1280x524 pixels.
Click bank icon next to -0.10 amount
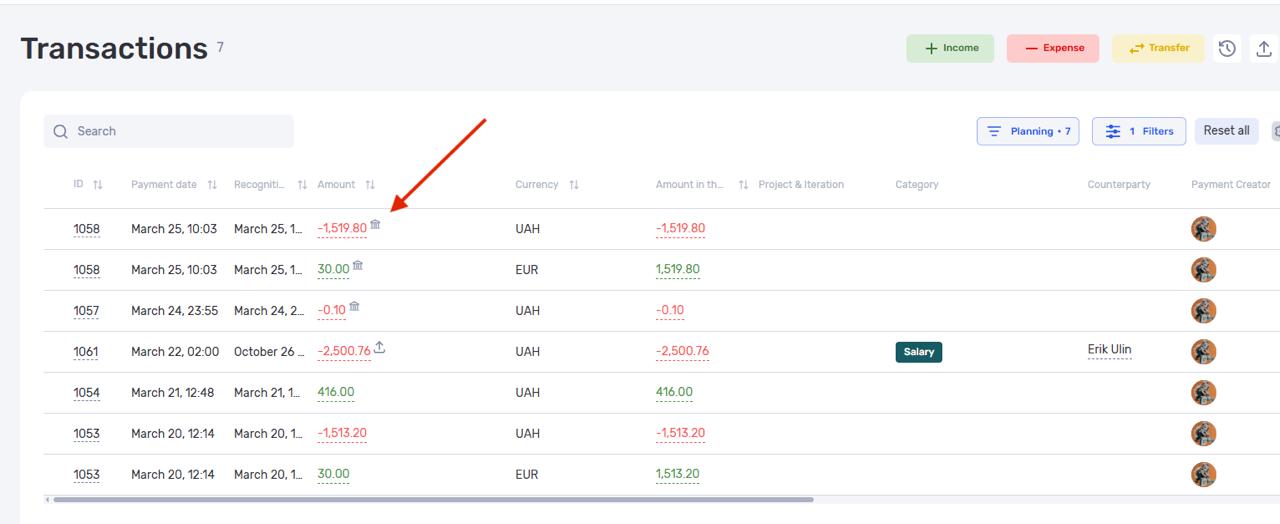click(x=354, y=307)
